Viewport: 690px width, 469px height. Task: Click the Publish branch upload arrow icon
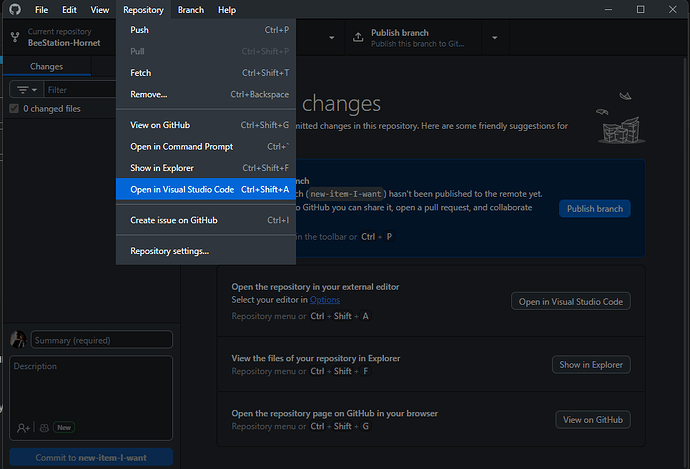pyautogui.click(x=358, y=37)
